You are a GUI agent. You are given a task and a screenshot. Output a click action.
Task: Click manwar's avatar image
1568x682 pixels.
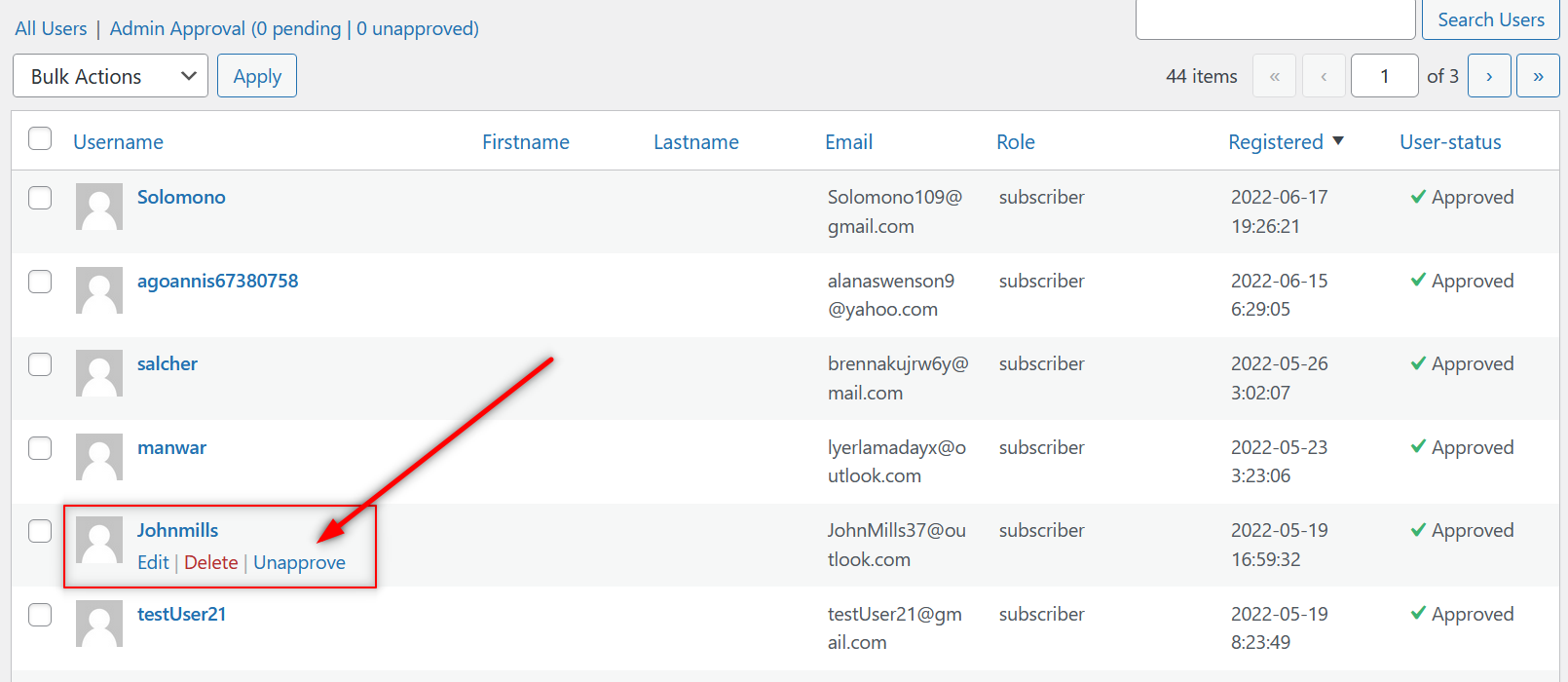click(99, 457)
